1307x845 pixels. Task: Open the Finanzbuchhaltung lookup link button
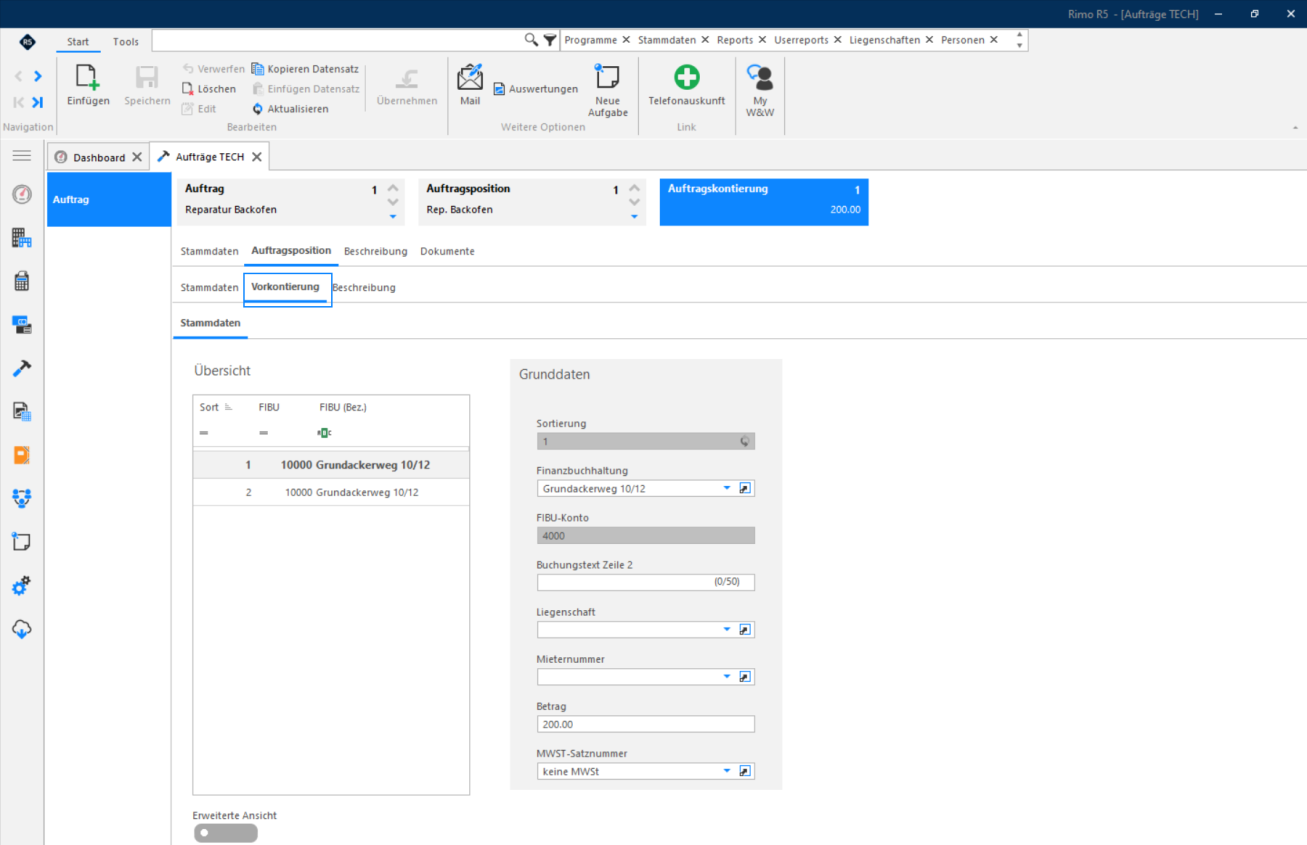coord(745,489)
